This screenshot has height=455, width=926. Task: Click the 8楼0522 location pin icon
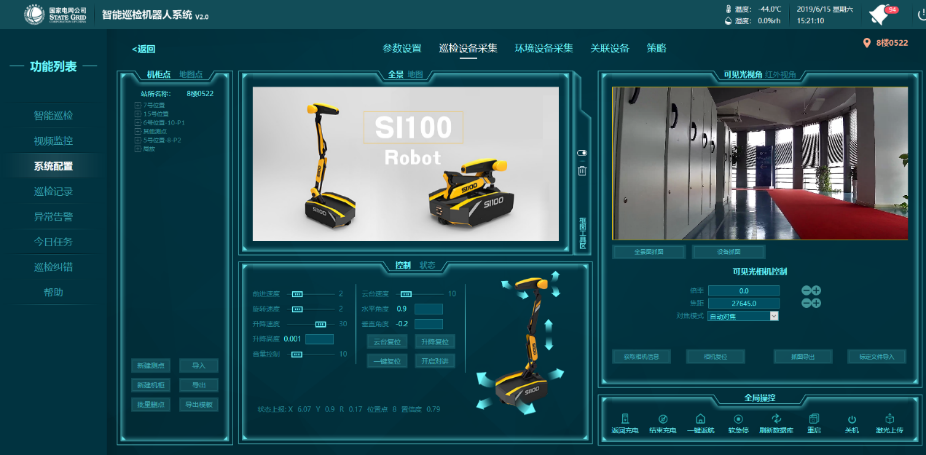pyautogui.click(x=866, y=43)
